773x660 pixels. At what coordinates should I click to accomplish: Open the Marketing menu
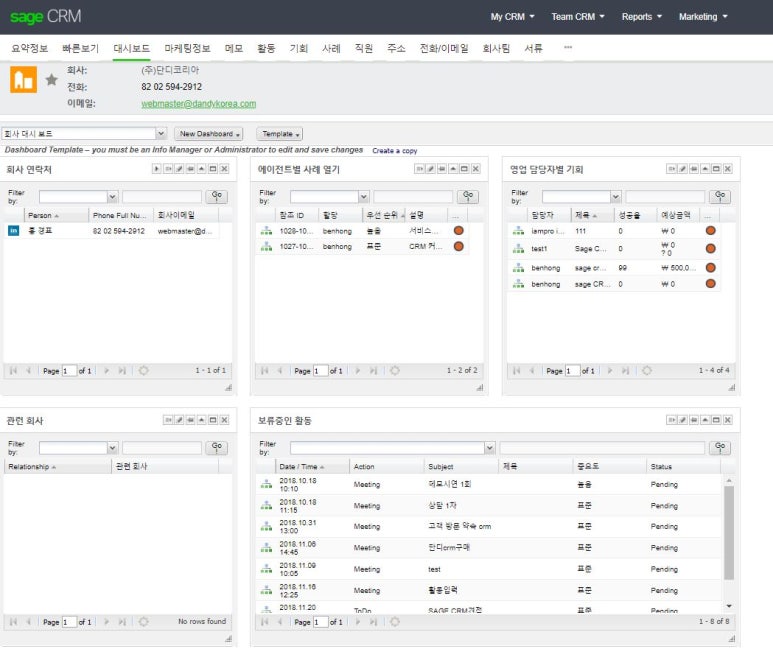pos(703,17)
